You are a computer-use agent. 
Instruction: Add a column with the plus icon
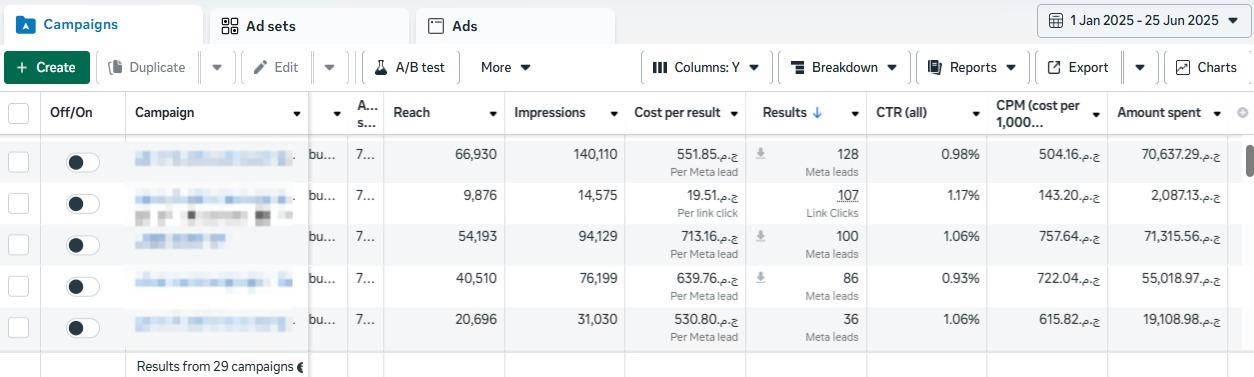(x=1243, y=113)
